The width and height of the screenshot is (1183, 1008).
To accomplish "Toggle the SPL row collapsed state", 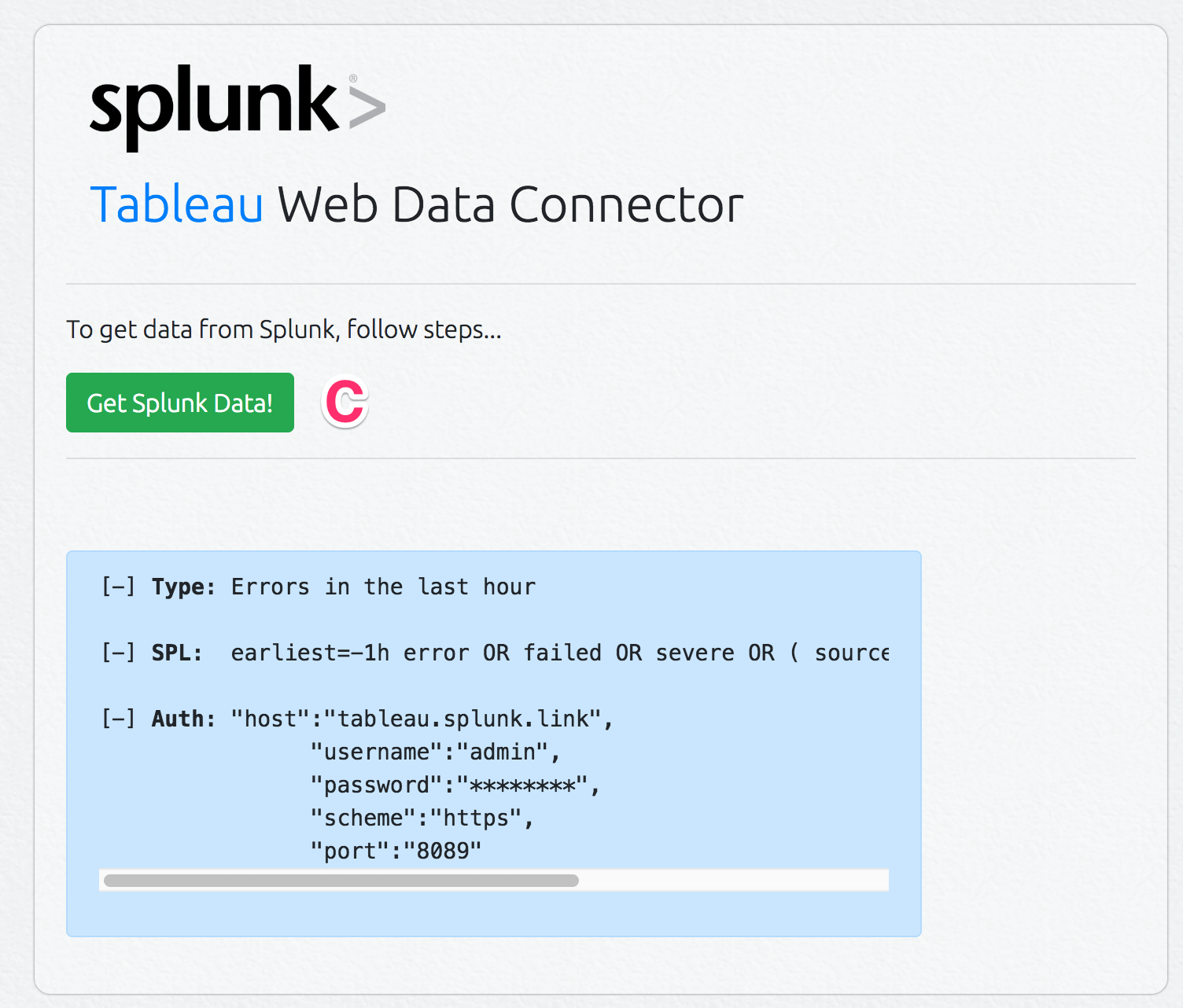I will (x=118, y=653).
